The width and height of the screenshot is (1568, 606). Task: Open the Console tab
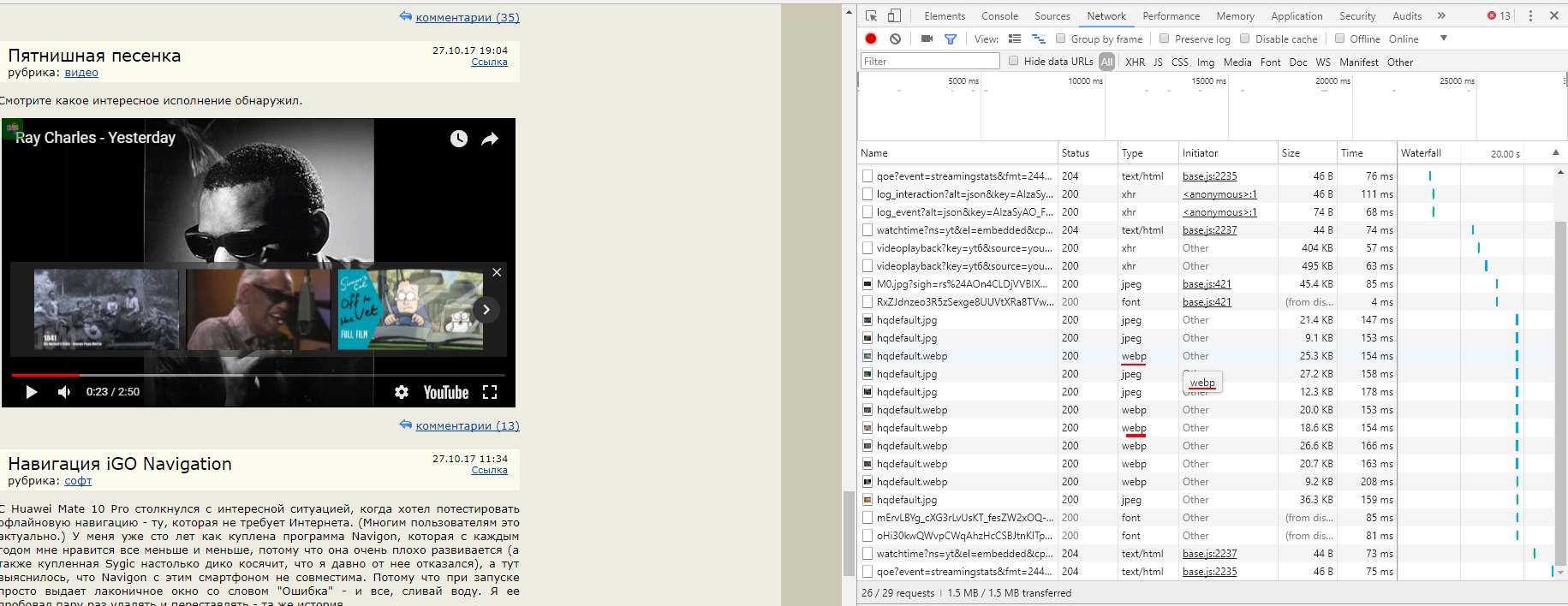[x=999, y=15]
